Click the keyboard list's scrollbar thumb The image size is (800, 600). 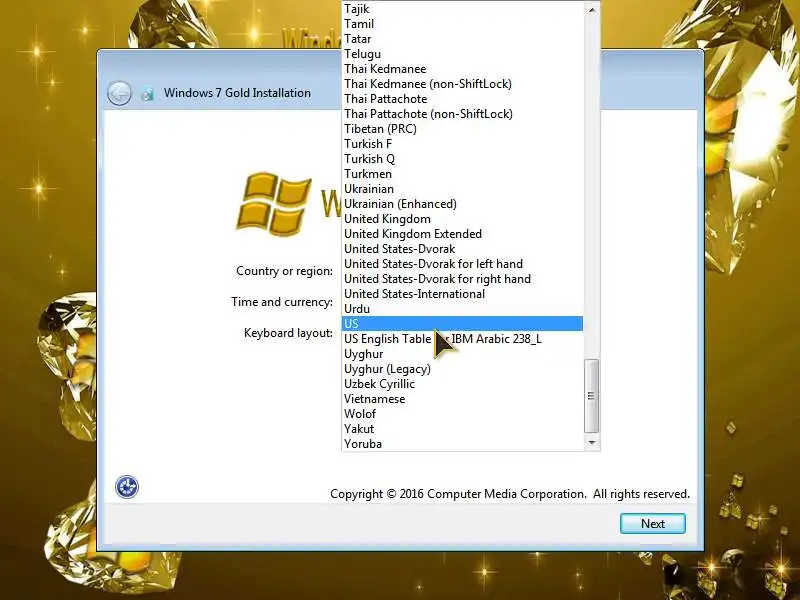[591, 396]
